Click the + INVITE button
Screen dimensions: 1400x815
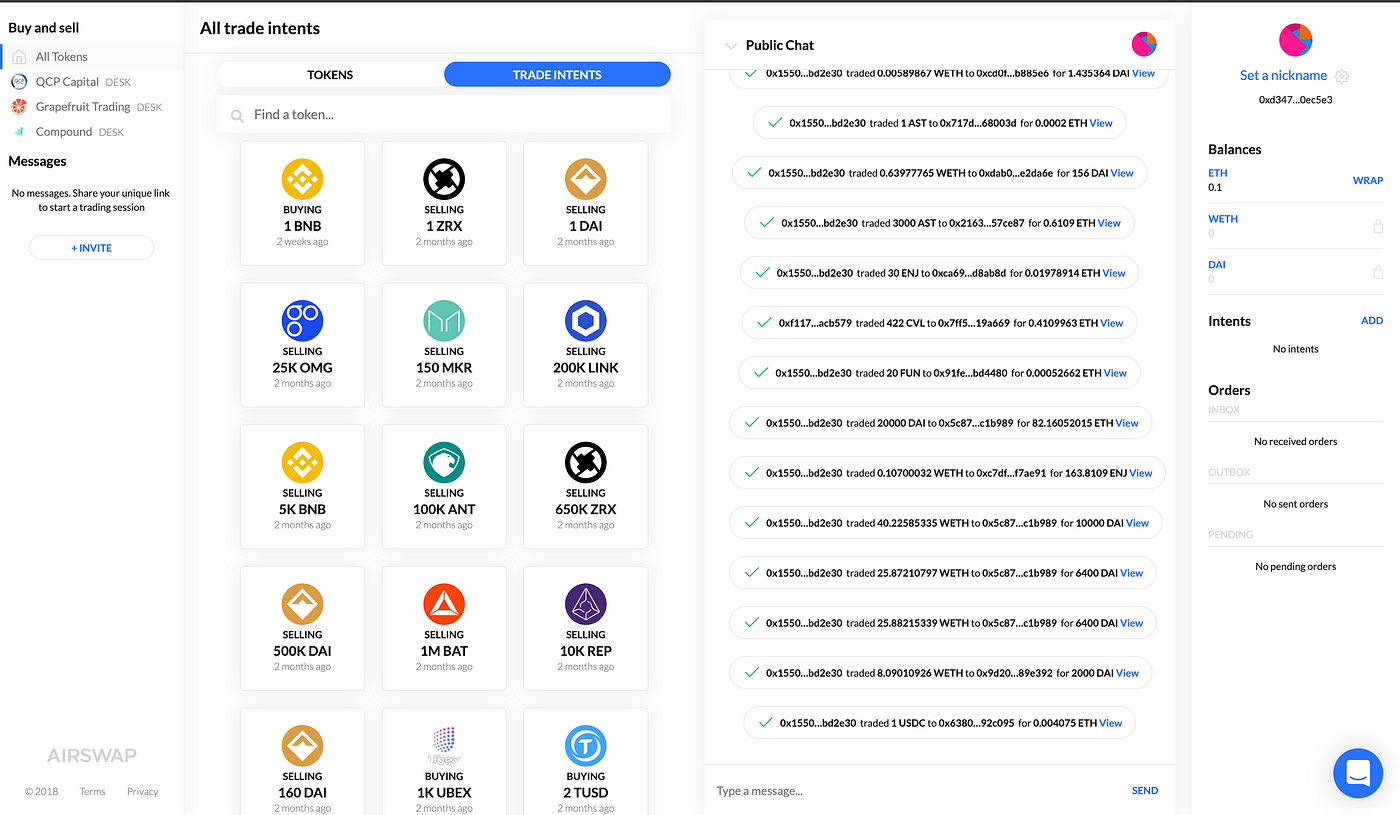point(91,248)
